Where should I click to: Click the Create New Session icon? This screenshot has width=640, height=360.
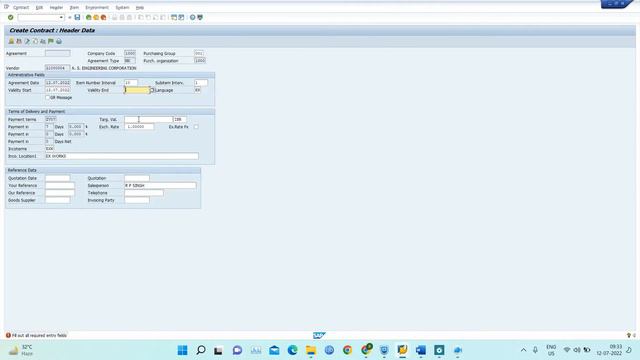(174, 18)
